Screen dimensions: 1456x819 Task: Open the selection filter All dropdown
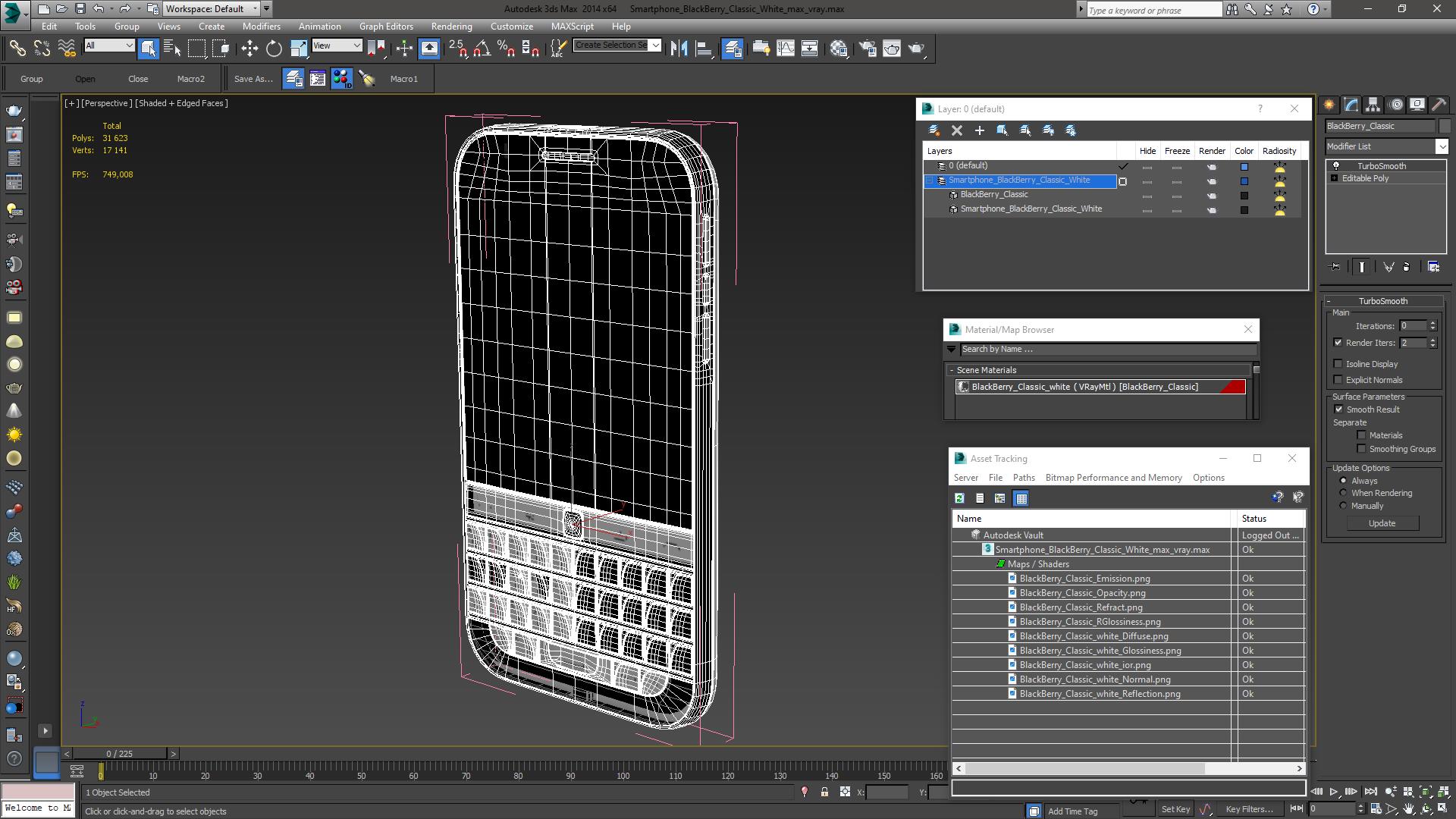coord(109,45)
